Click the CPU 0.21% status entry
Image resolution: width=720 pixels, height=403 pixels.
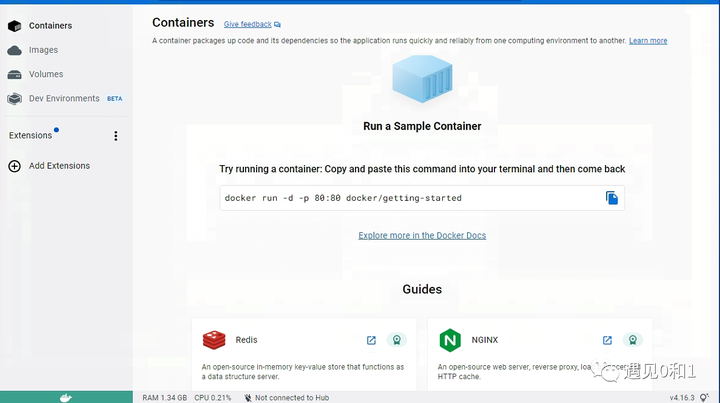(213, 398)
